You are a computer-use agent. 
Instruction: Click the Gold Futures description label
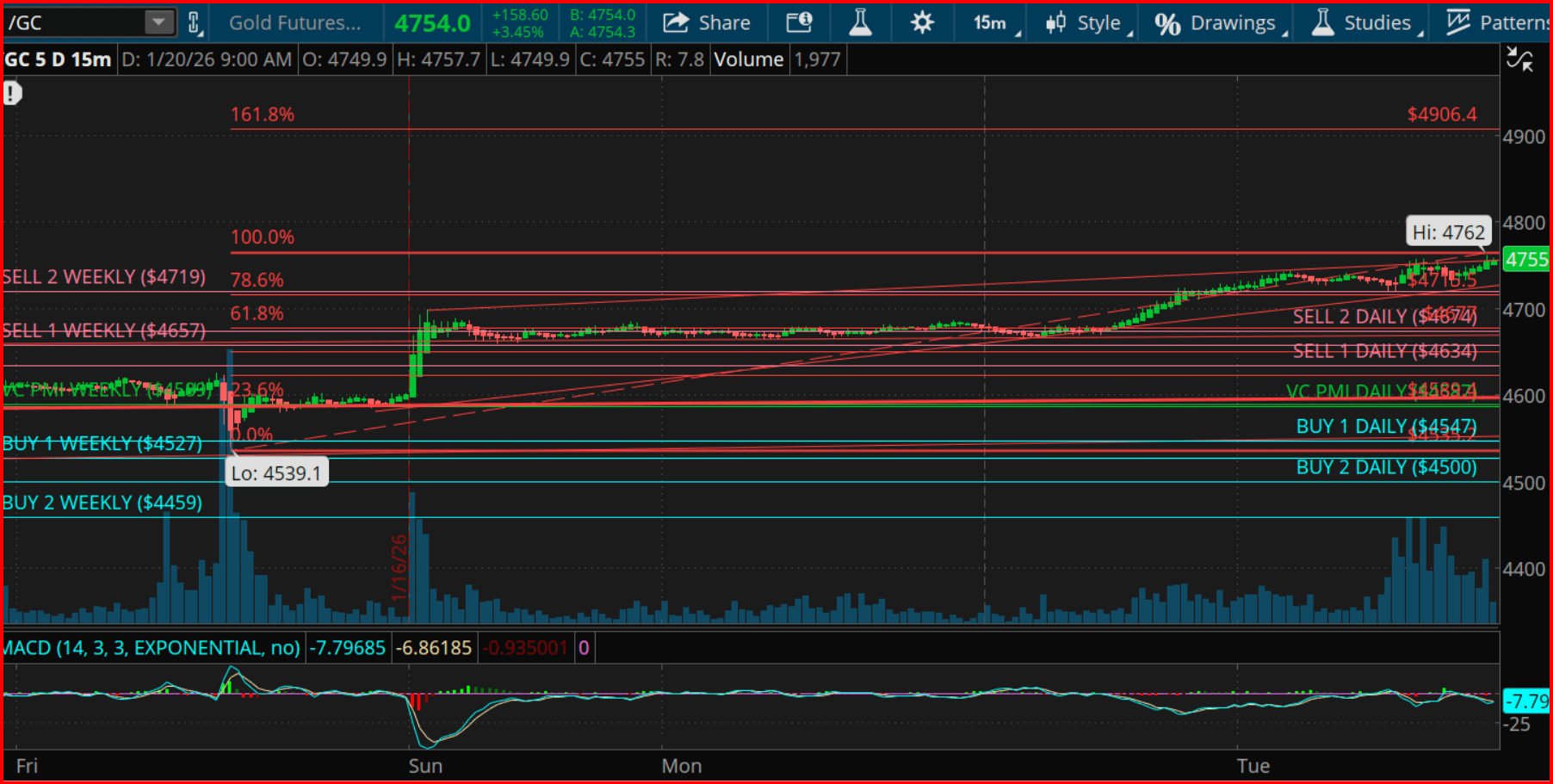tap(295, 22)
